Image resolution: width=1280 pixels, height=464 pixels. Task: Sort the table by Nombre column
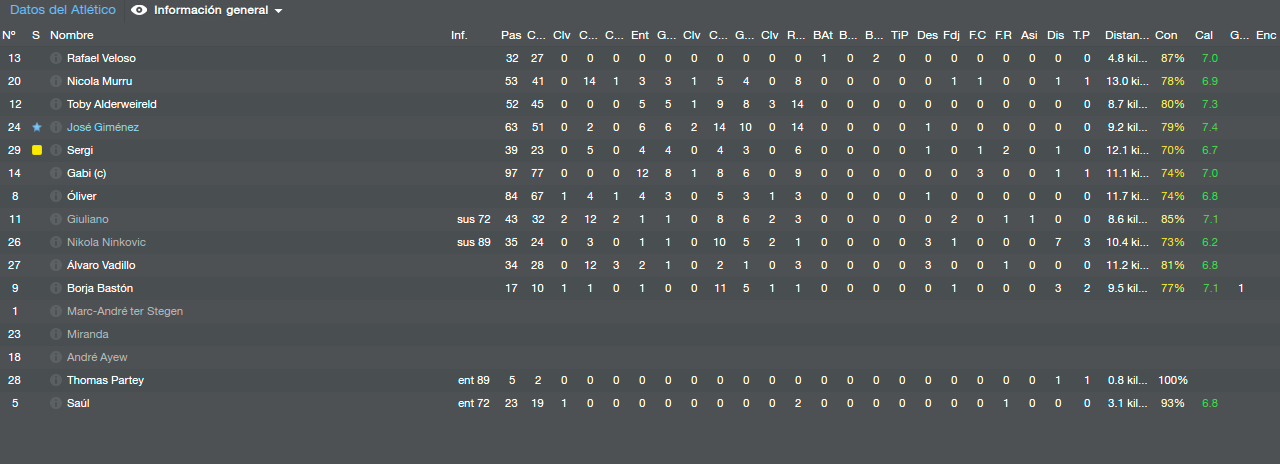tap(71, 35)
